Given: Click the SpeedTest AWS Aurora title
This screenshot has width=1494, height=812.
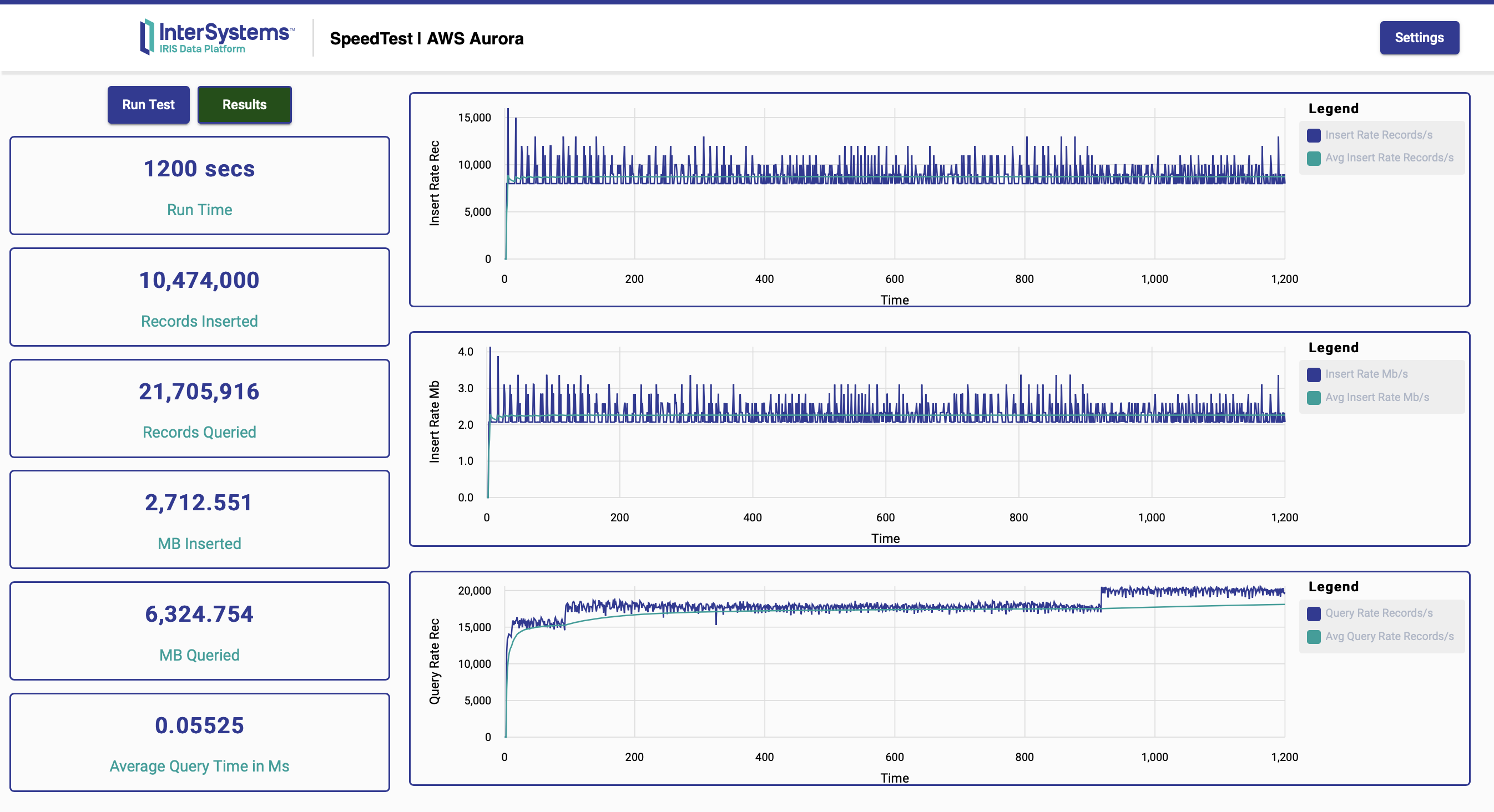Looking at the screenshot, I should point(426,38).
